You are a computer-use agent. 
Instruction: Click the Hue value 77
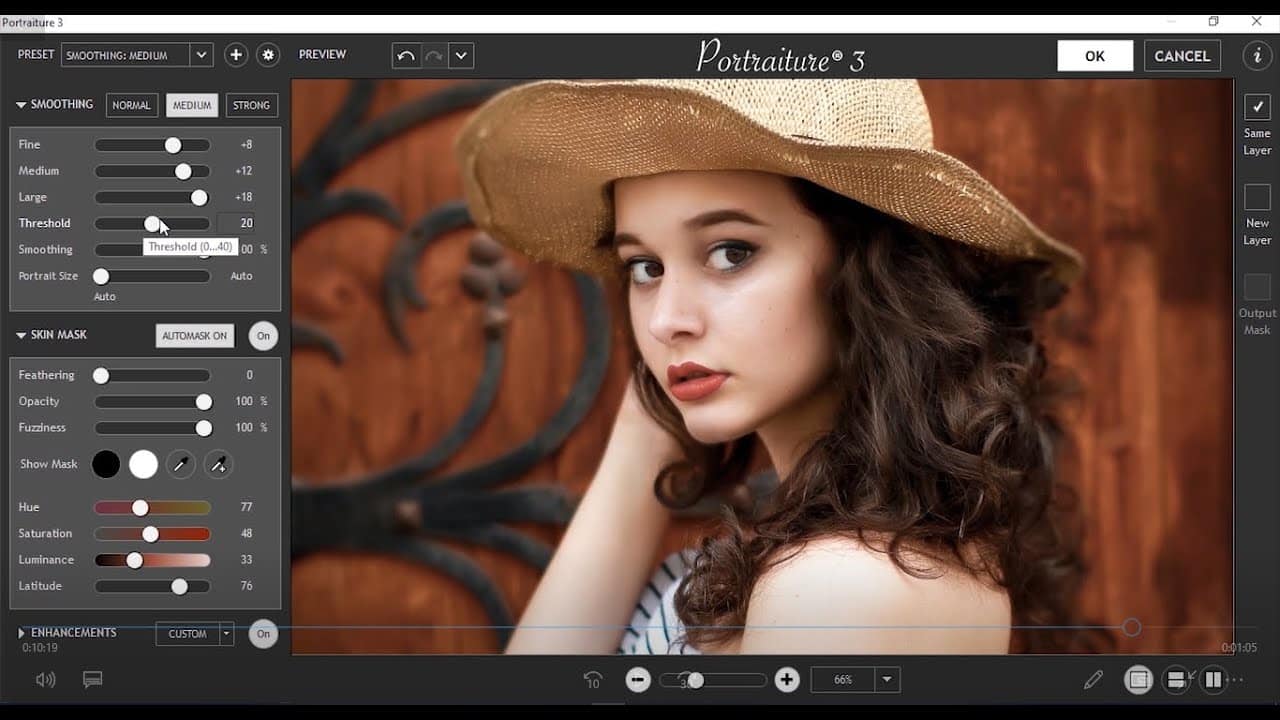246,508
